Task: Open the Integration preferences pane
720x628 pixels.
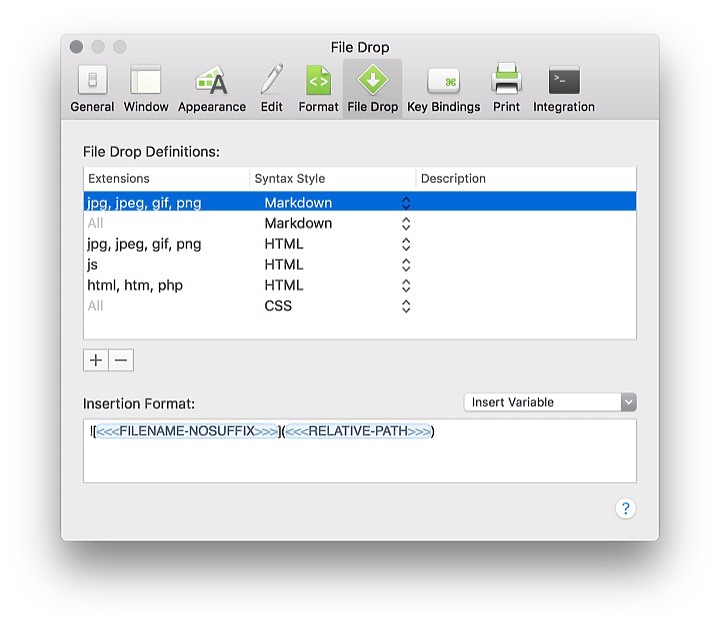Action: click(x=563, y=89)
